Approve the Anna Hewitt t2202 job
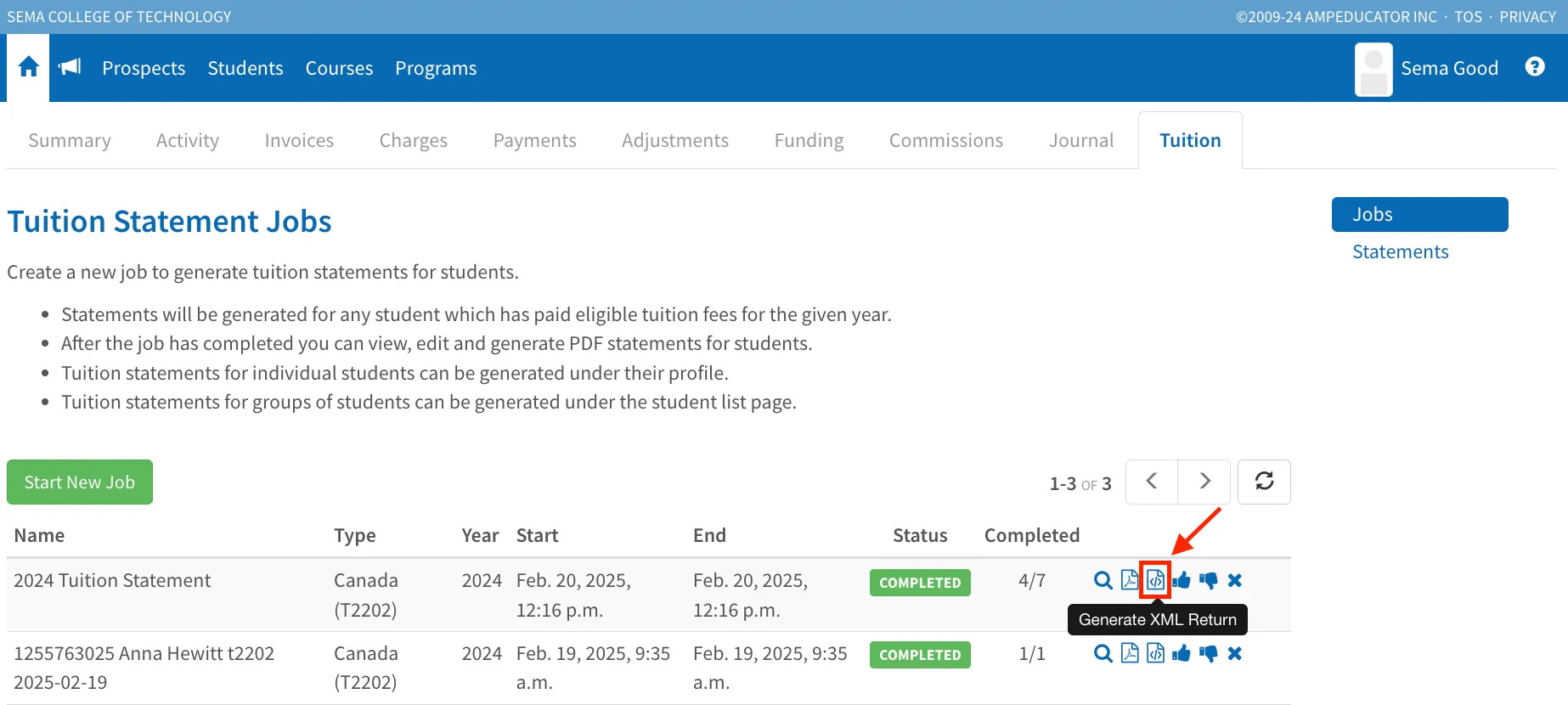 1182,653
